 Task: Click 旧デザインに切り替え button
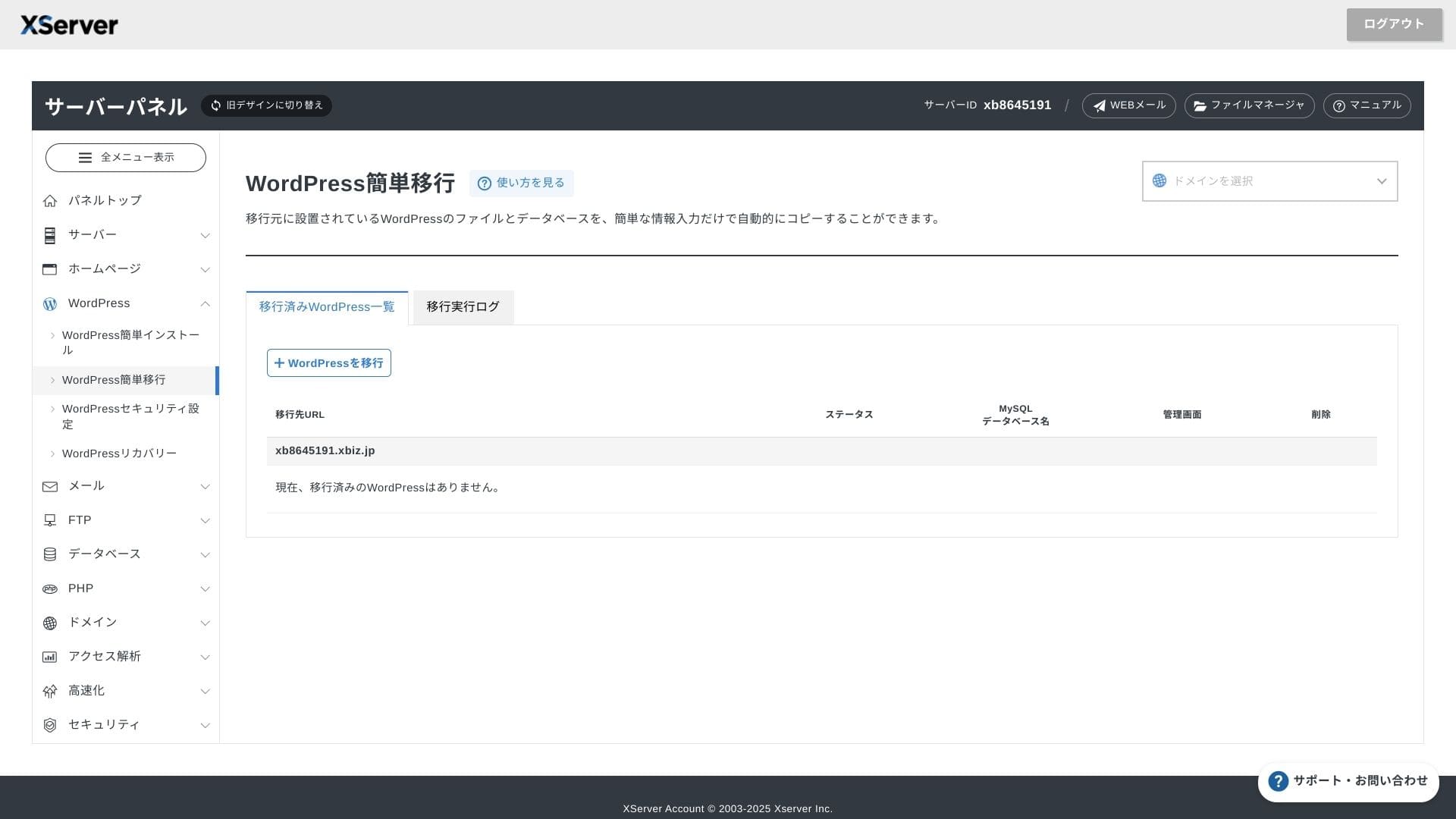click(x=266, y=105)
